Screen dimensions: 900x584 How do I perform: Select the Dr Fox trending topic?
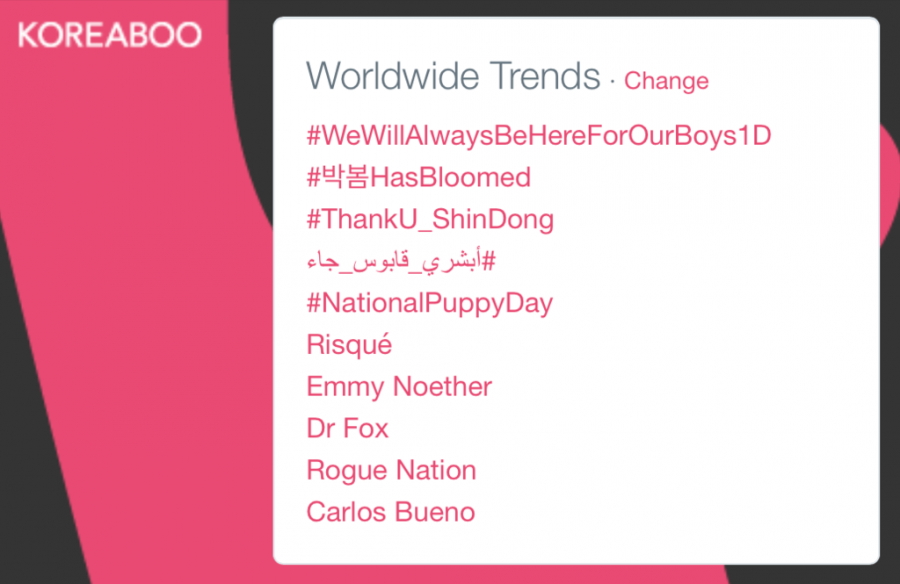point(347,428)
